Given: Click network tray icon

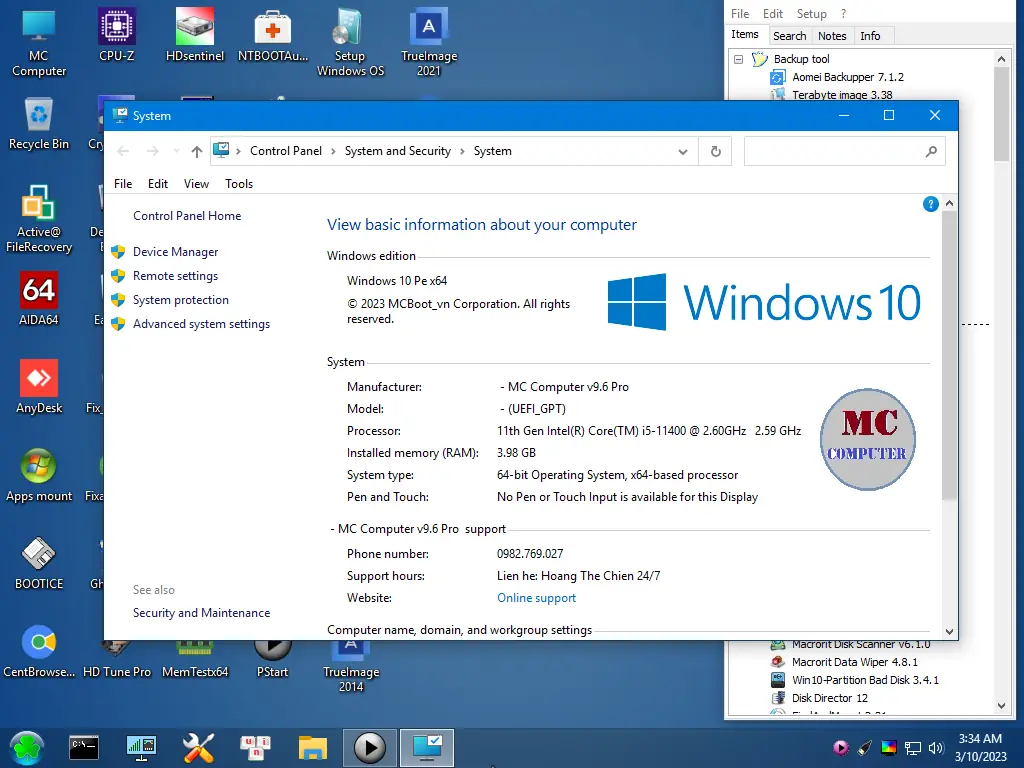Looking at the screenshot, I should click(912, 748).
